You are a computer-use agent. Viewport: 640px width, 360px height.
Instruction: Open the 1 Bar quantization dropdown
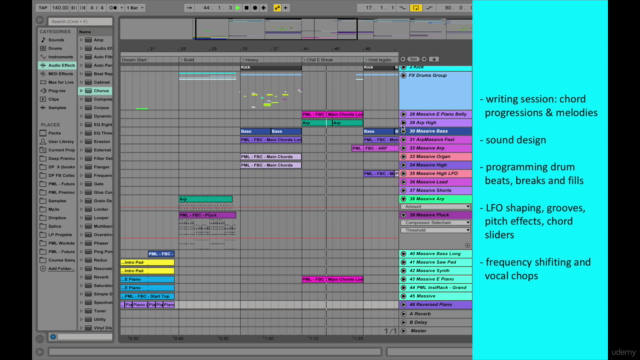click(135, 8)
